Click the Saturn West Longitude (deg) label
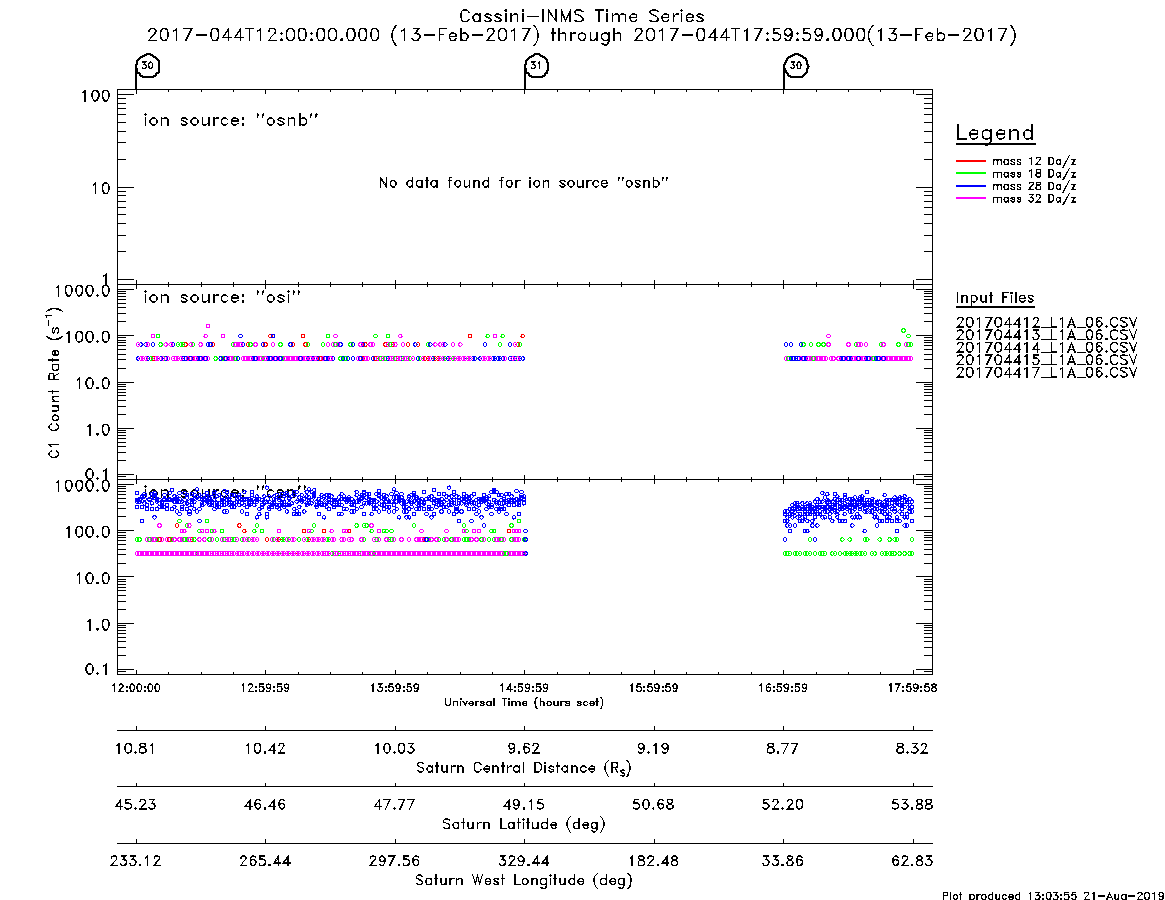 coord(524,881)
